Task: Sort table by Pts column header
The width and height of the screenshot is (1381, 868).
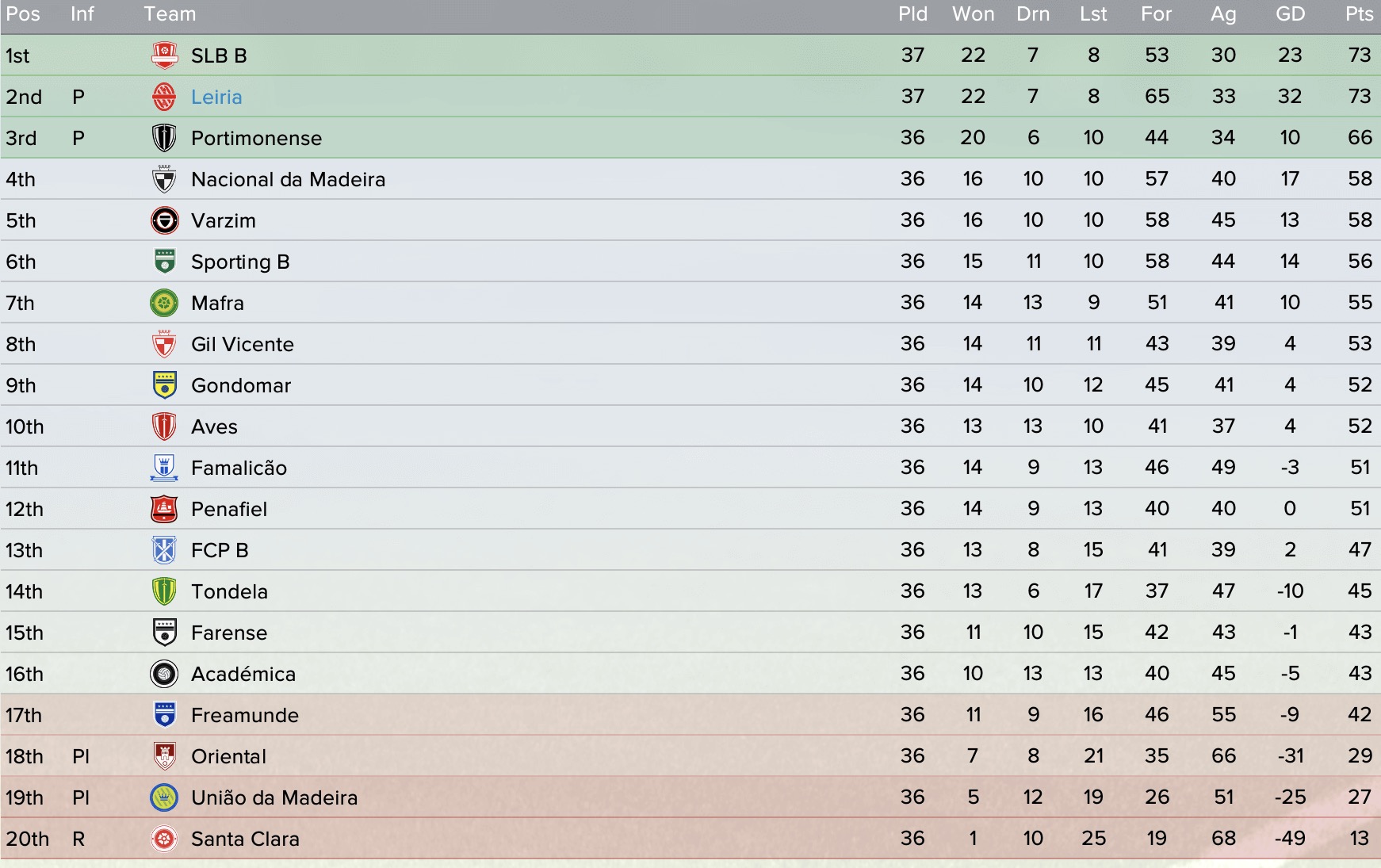Action: click(1359, 14)
